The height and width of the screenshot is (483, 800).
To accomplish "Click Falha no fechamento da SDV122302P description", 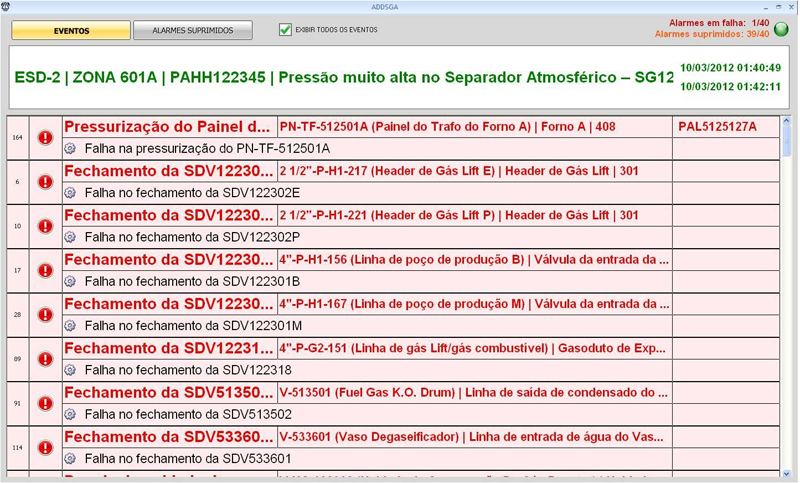I will (x=192, y=238).
